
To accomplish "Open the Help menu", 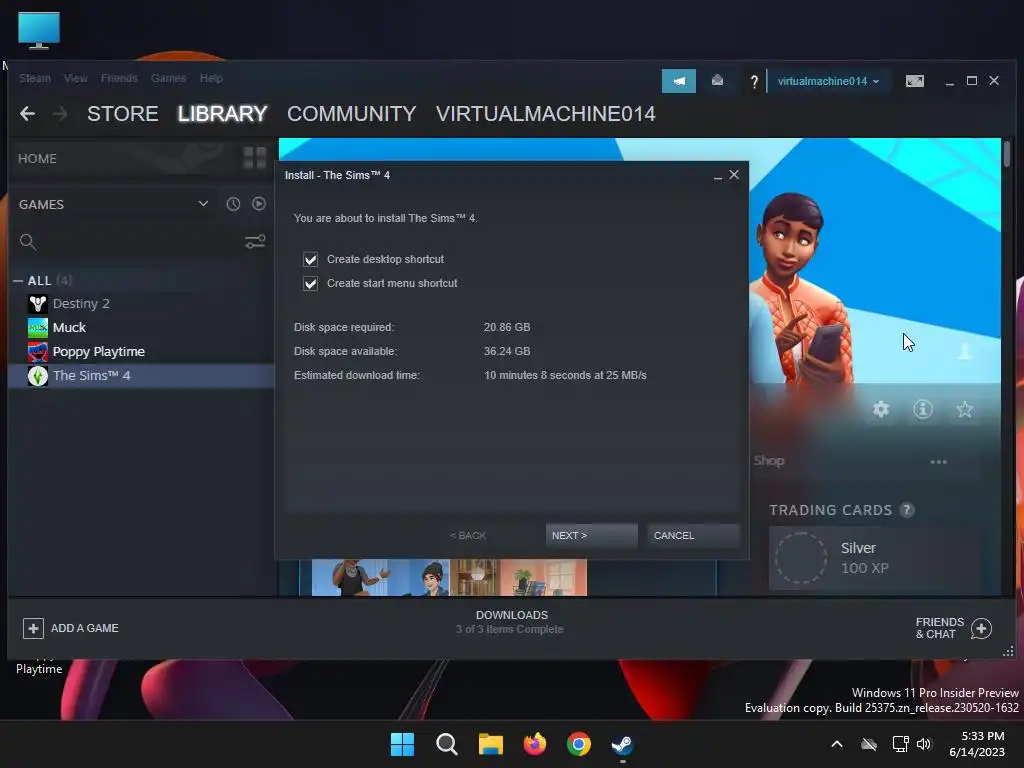I will tap(211, 78).
